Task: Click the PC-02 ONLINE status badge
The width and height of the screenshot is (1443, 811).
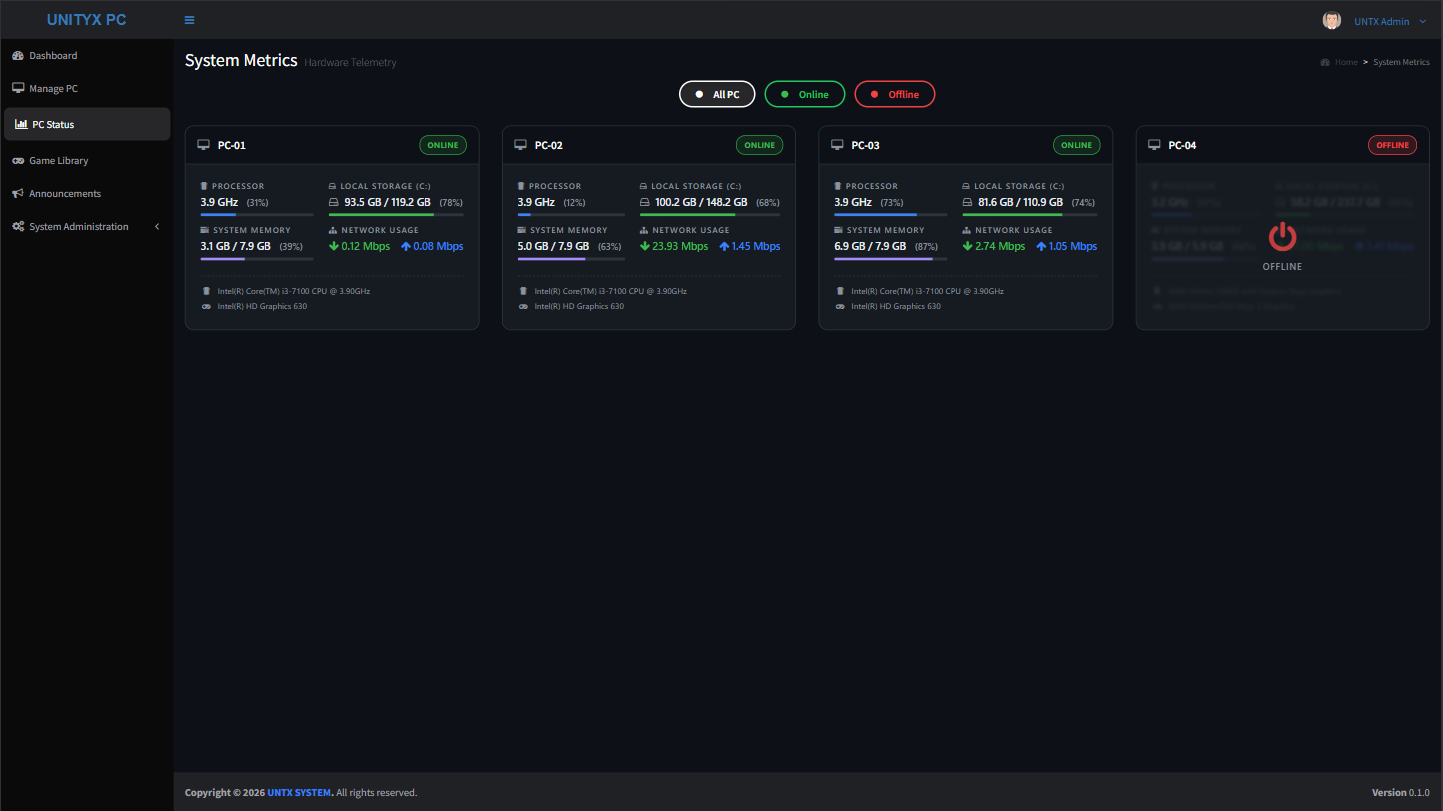Action: (759, 145)
